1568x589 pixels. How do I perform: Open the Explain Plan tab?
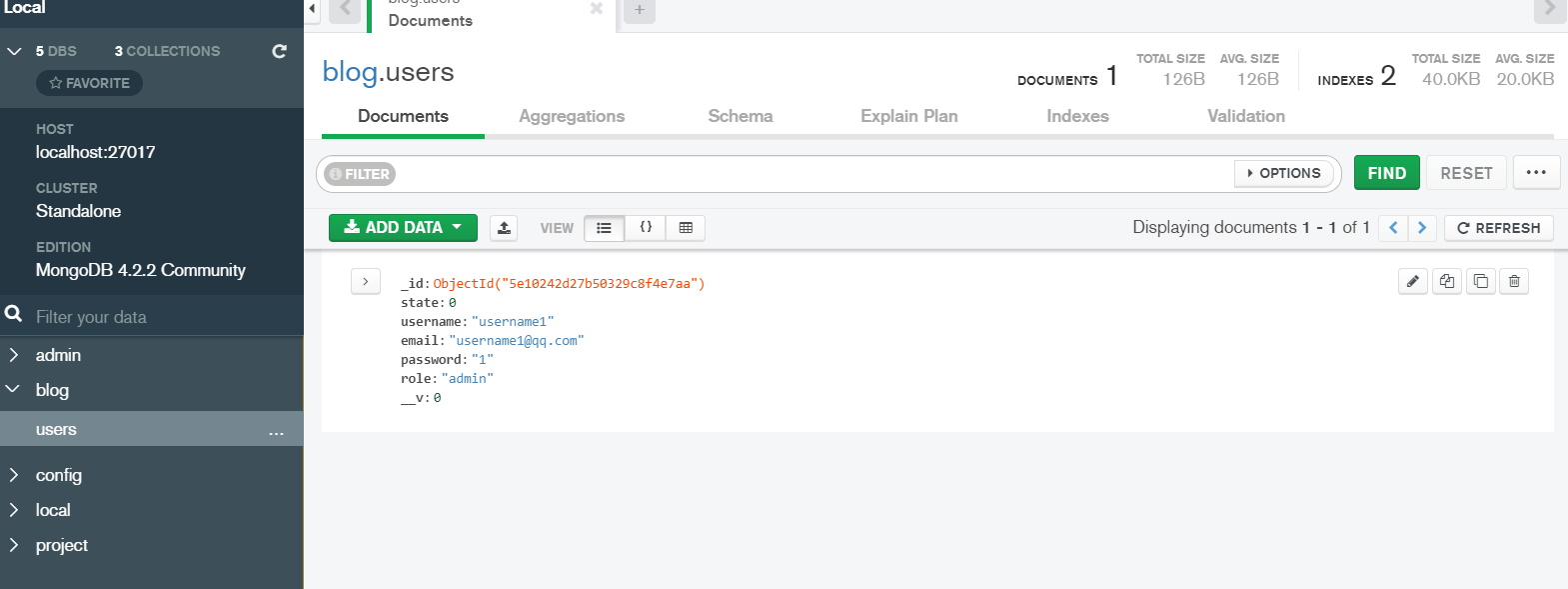(x=909, y=116)
